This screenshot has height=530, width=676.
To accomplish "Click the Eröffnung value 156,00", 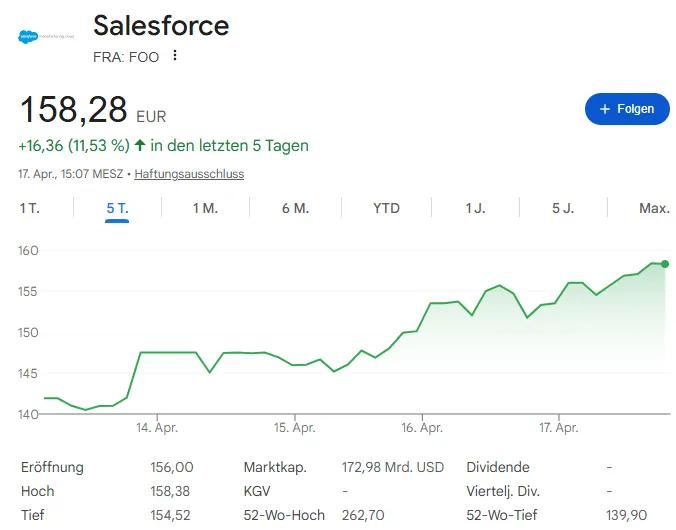I will pyautogui.click(x=170, y=467).
